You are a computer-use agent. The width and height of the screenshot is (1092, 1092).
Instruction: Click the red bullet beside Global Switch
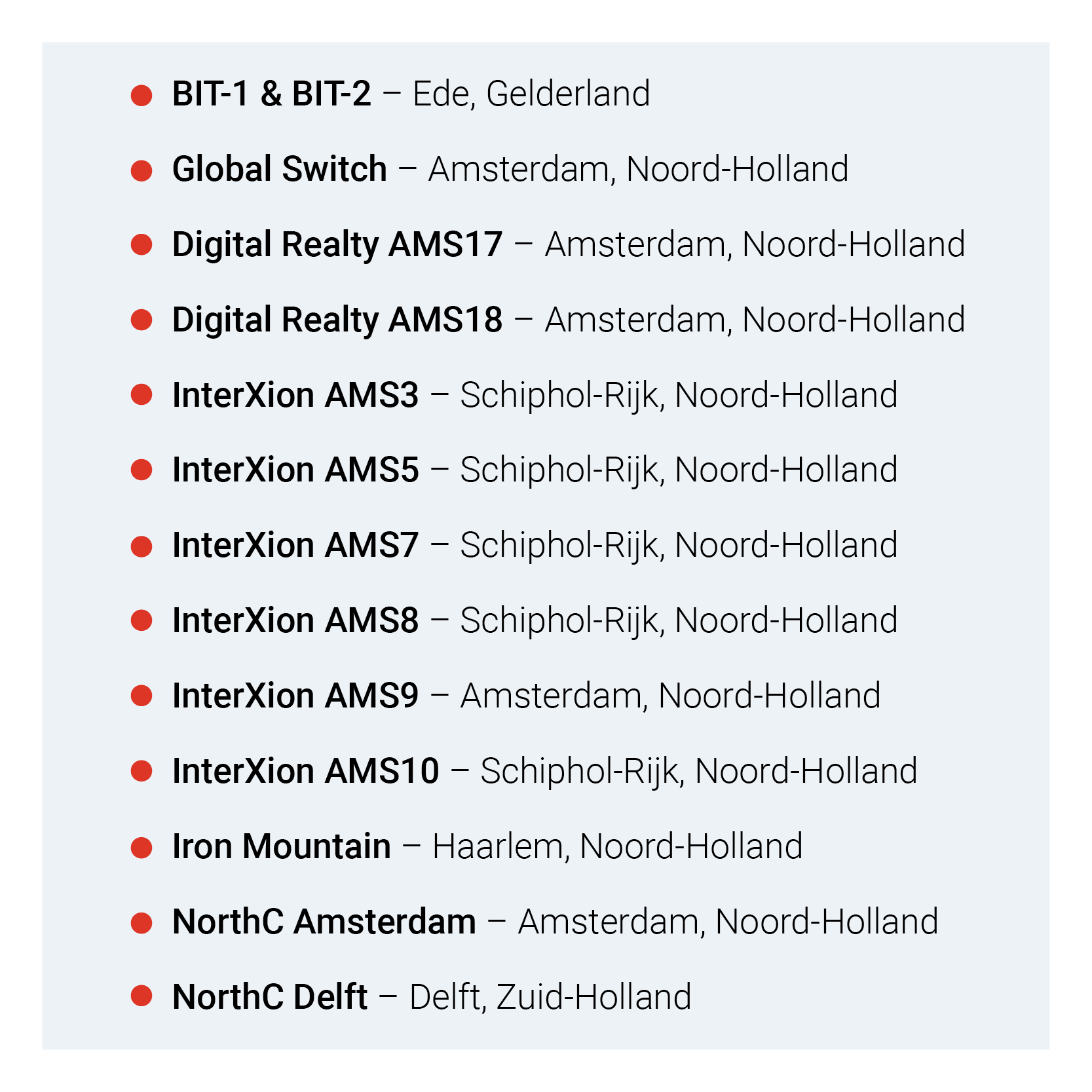coord(141,170)
